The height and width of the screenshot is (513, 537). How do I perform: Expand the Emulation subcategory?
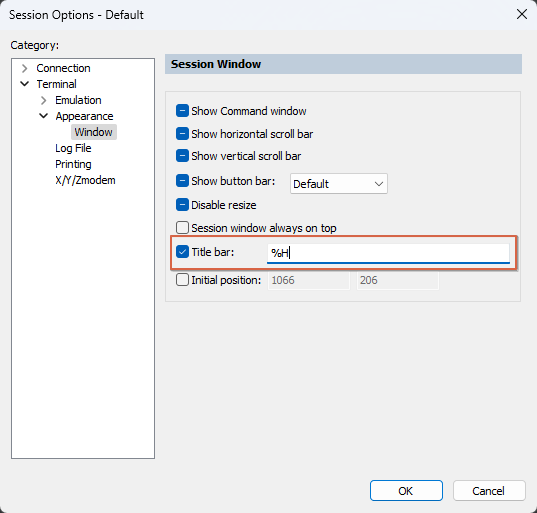click(x=43, y=100)
